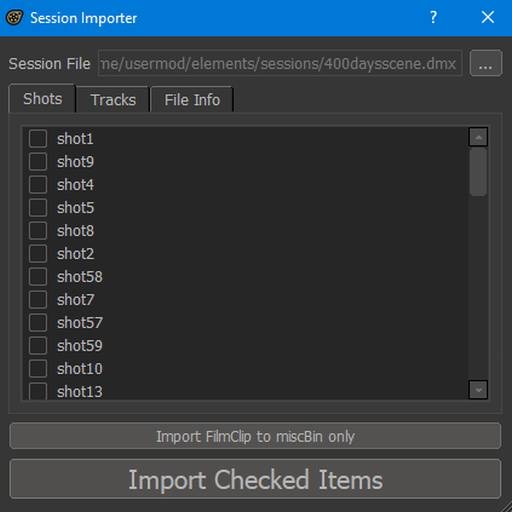Close the Session Importer dialog

[488, 17]
